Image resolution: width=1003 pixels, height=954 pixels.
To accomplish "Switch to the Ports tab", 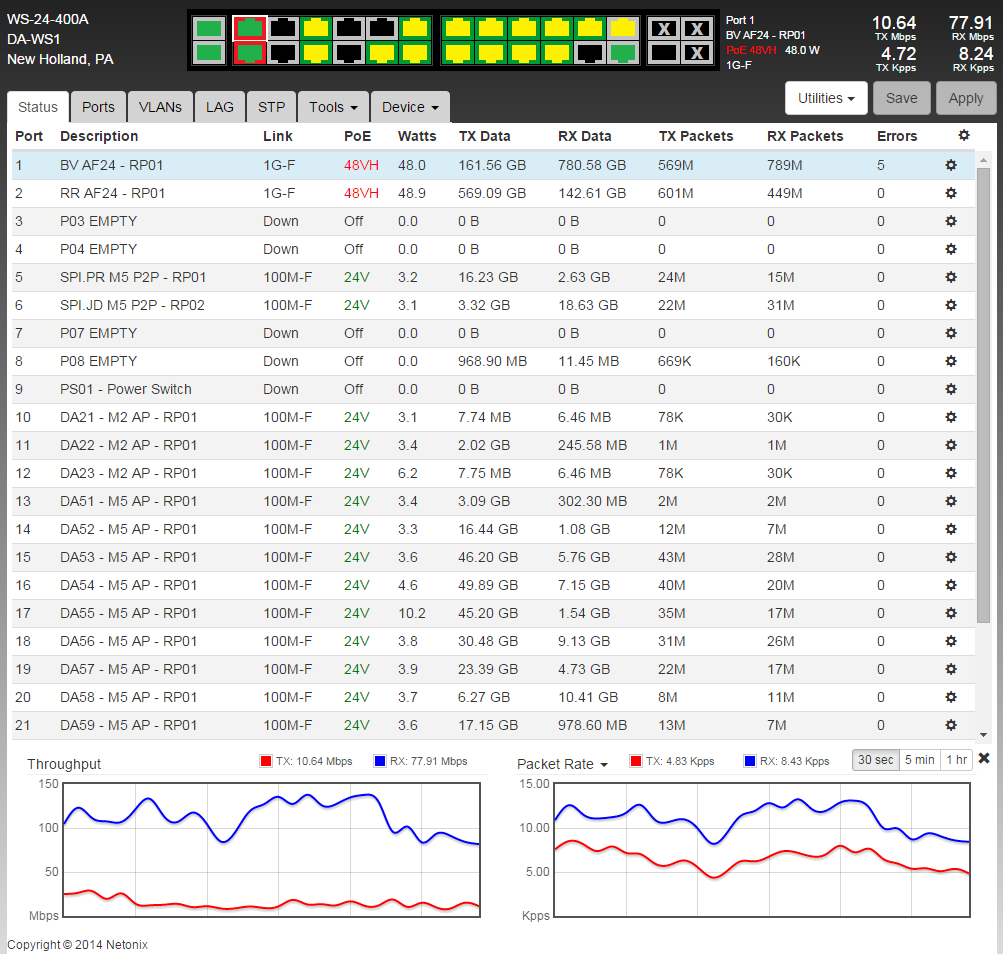I will [98, 107].
